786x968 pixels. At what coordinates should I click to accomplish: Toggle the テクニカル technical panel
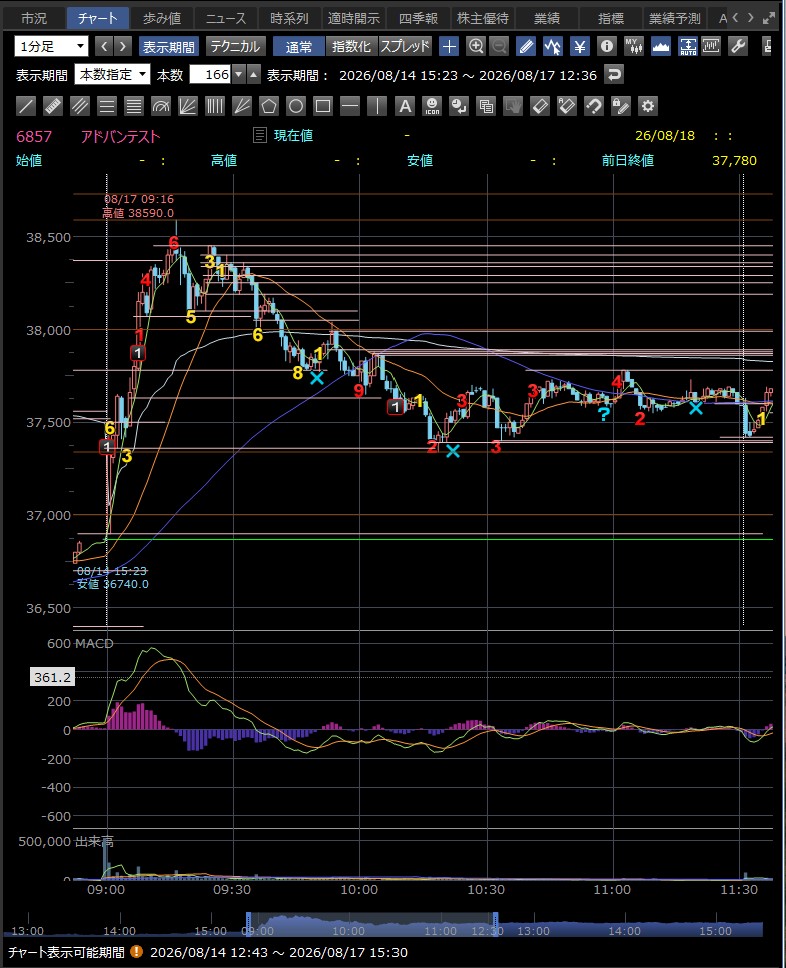pyautogui.click(x=235, y=46)
